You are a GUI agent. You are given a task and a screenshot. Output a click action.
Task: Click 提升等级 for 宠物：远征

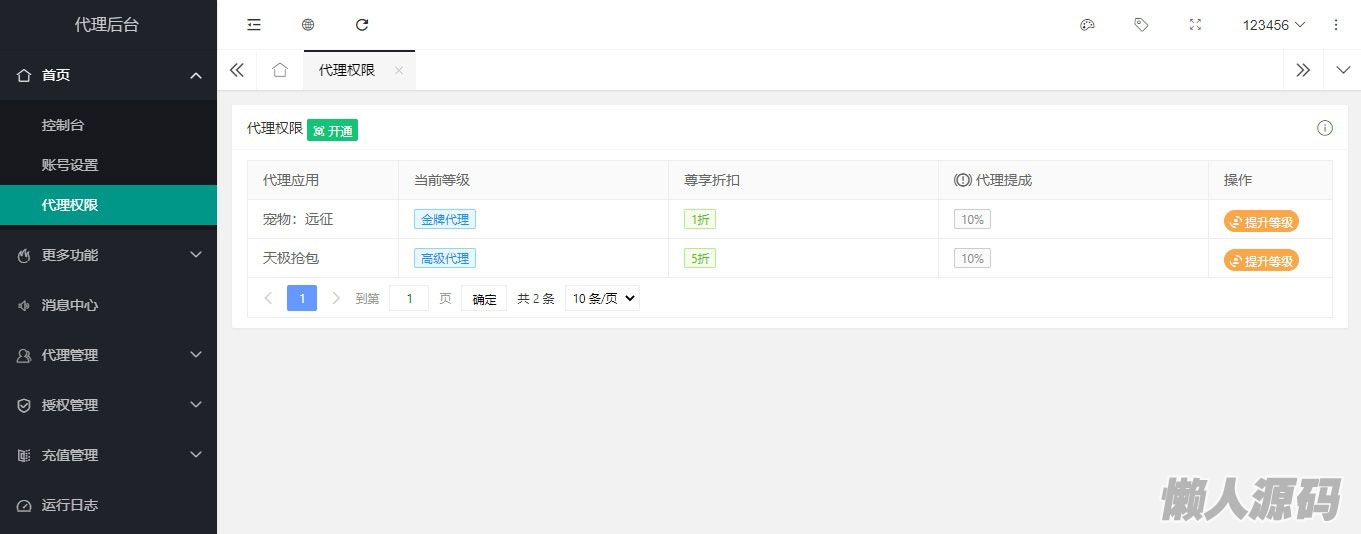click(x=1261, y=222)
